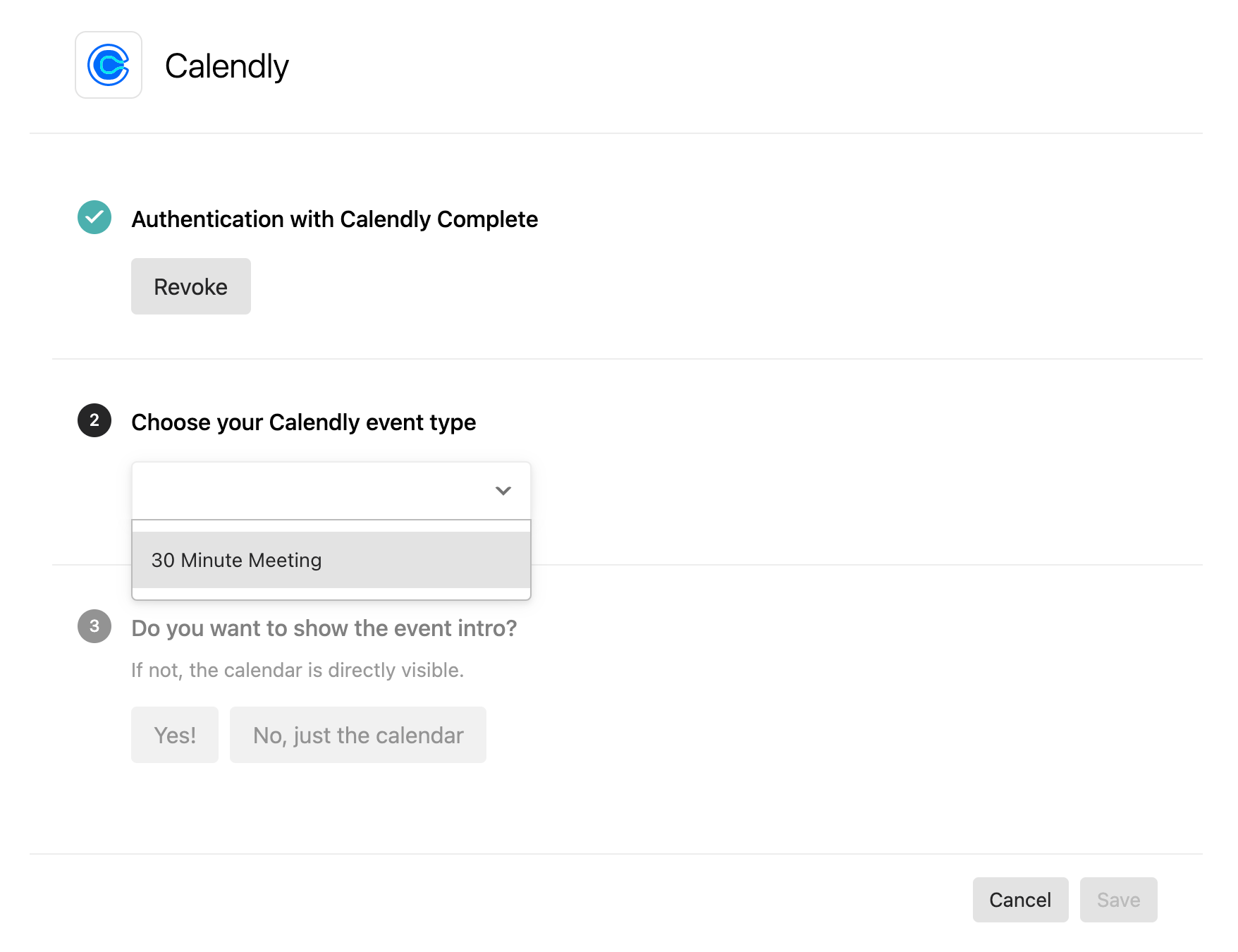
Task: Choose No, just the calendar
Action: [x=358, y=735]
